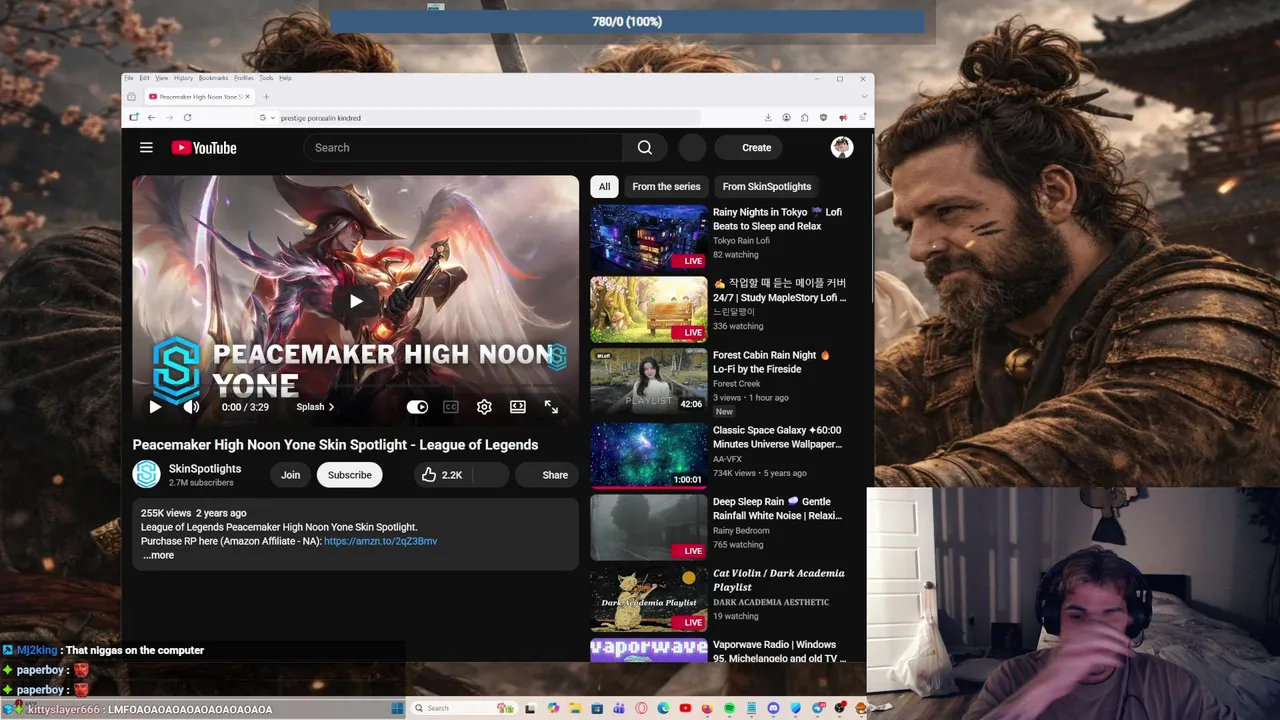Go back with the browser back arrow

pos(151,118)
